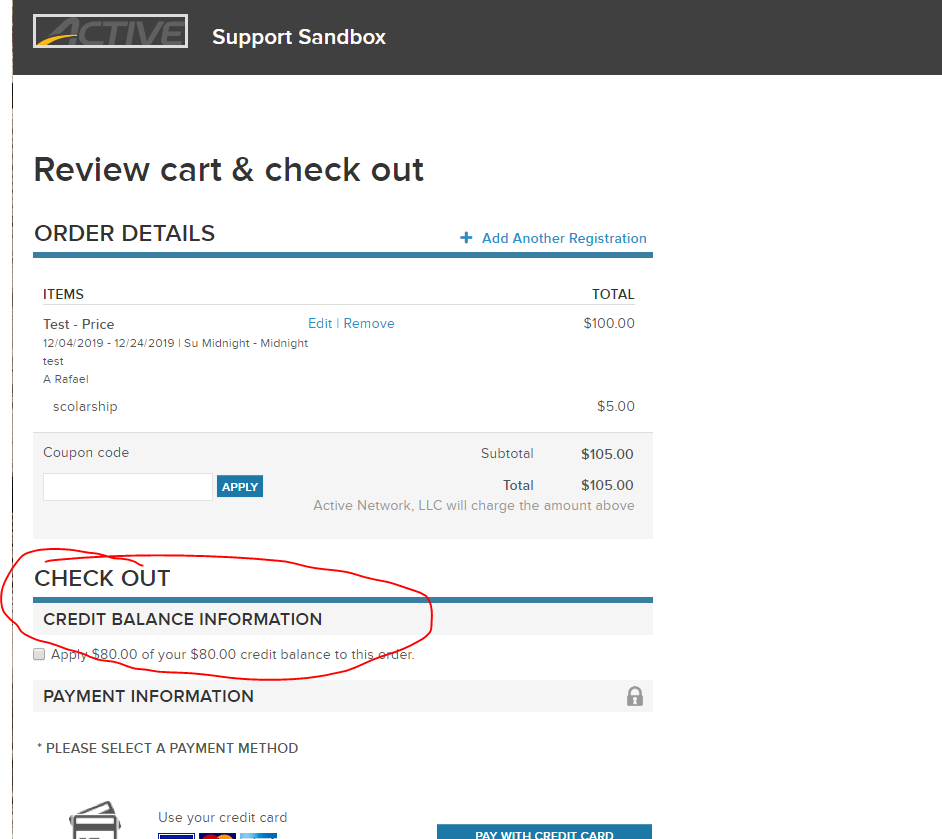942x839 pixels.
Task: Click the ORDER DETAILS section heading
Action: pos(124,233)
